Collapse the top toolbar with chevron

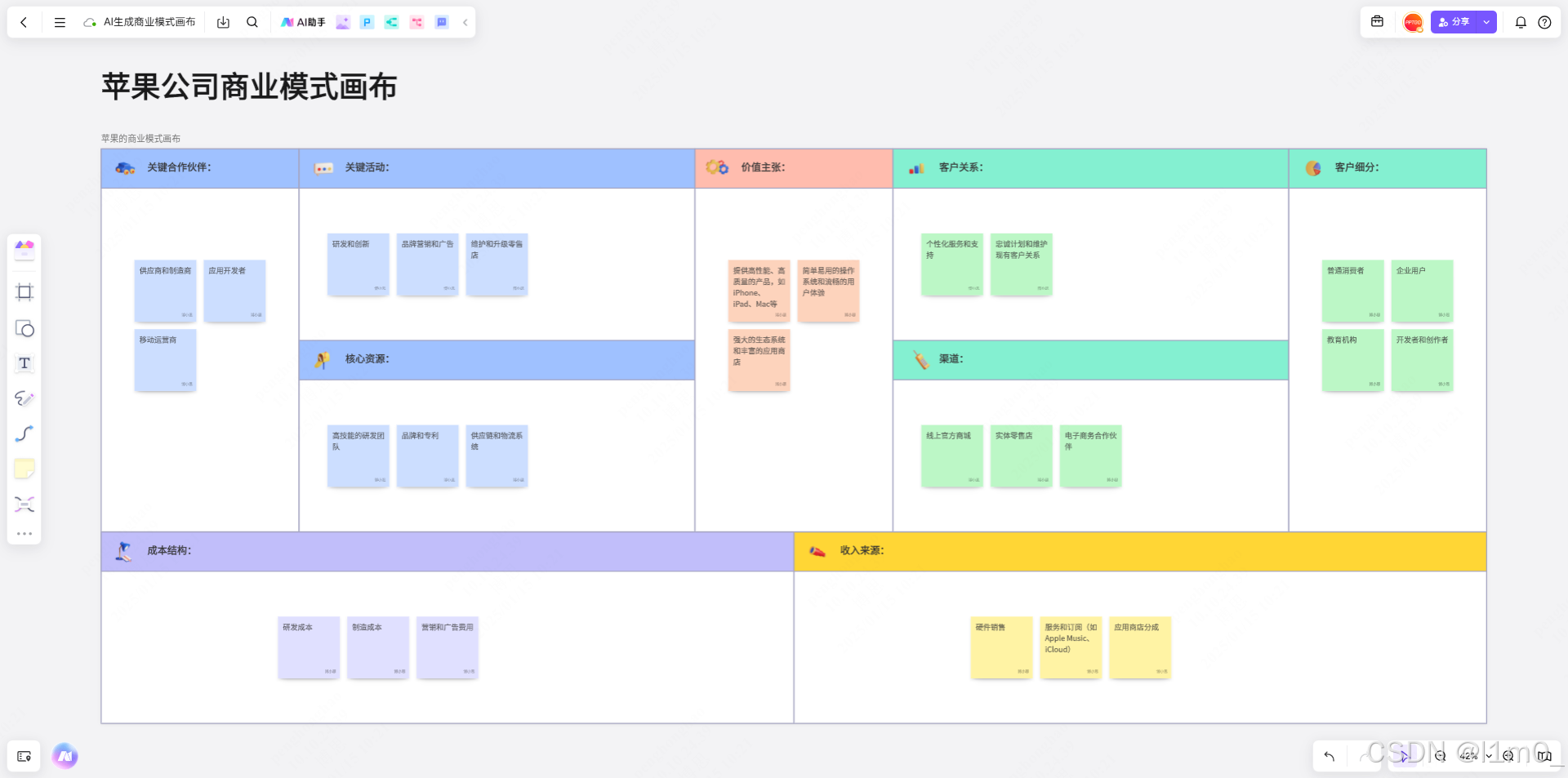pos(465,22)
